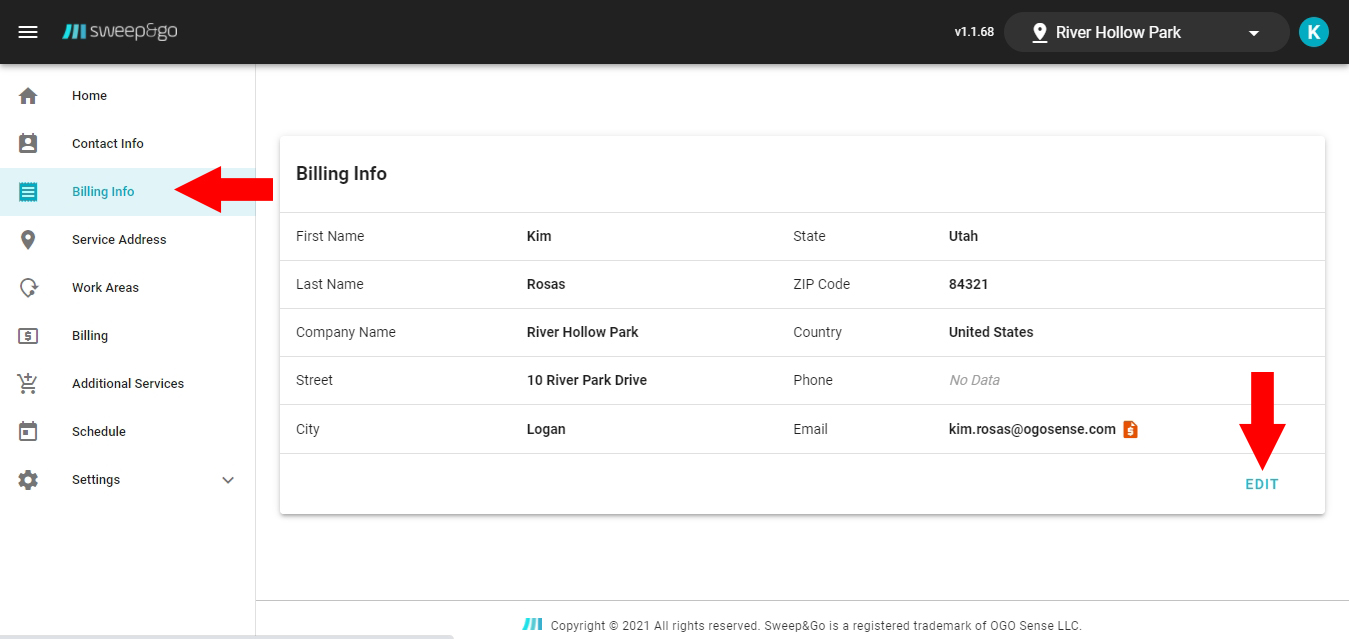This screenshot has width=1349, height=639.
Task: Click the Sweep&Go logo
Action: click(x=120, y=32)
